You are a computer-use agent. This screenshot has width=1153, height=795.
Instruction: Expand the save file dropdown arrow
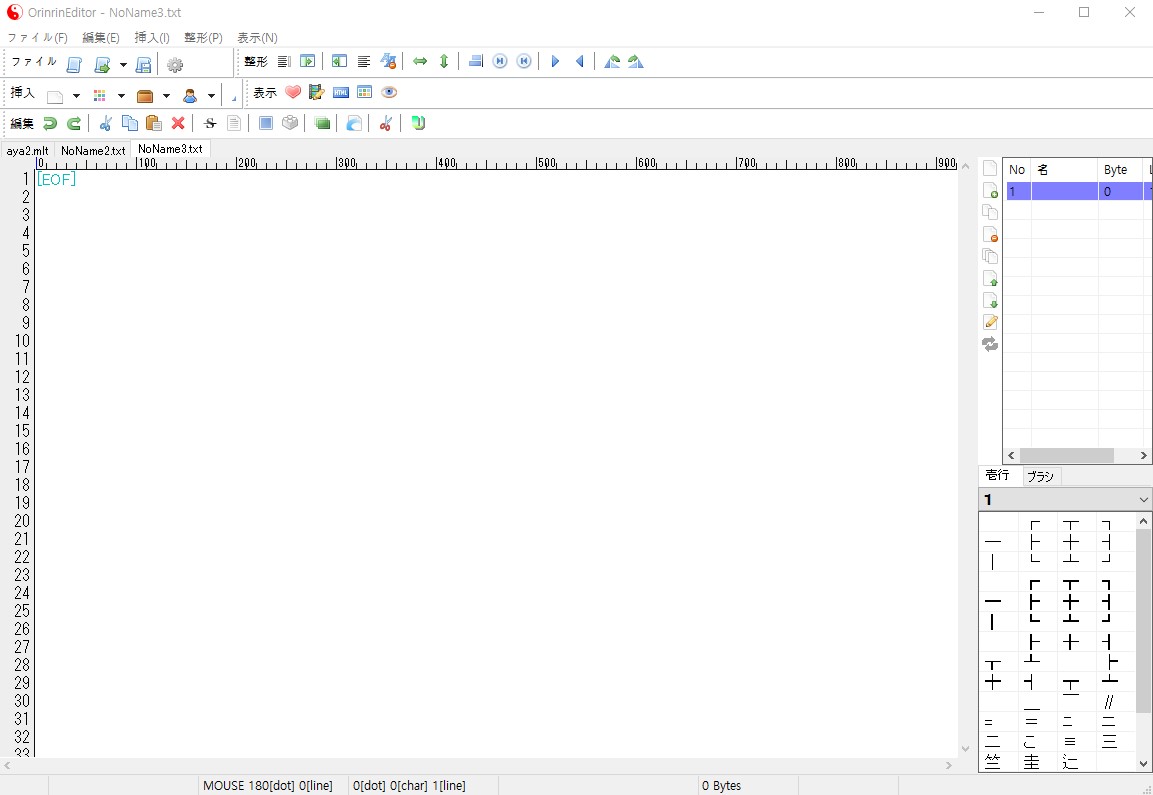click(123, 66)
